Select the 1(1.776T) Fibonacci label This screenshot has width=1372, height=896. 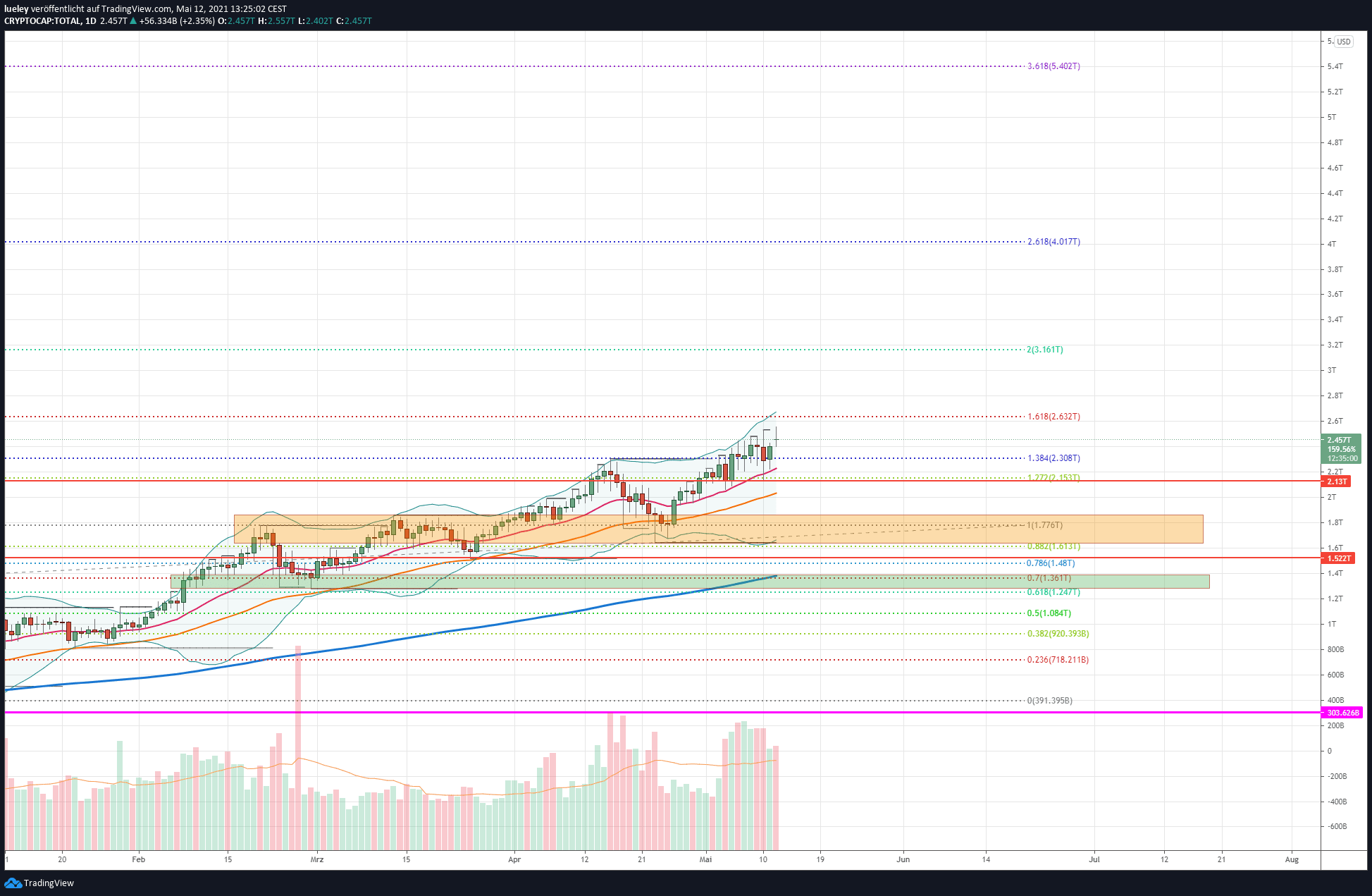(x=1045, y=525)
